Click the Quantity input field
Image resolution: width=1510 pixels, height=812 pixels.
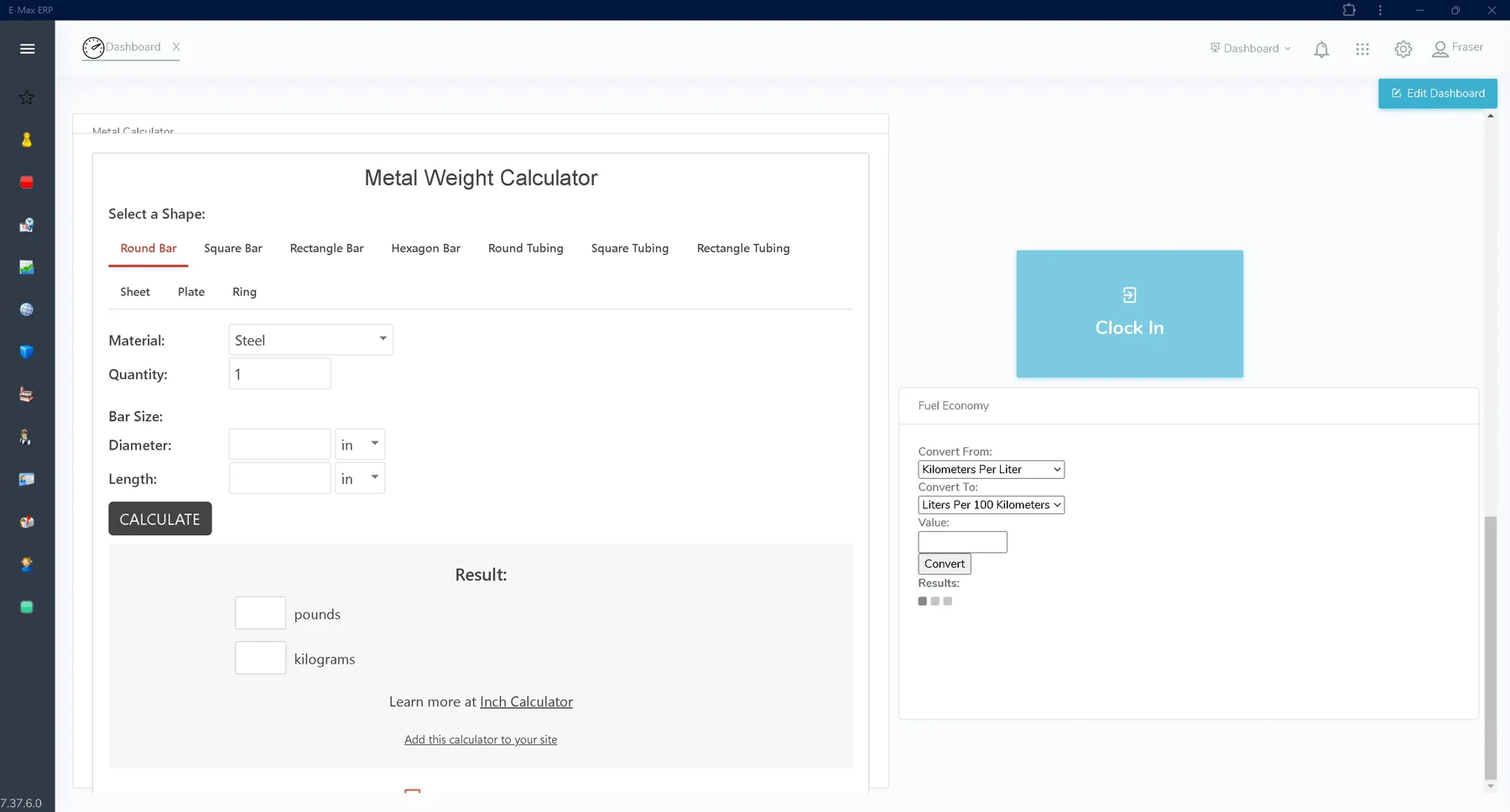[x=279, y=374]
